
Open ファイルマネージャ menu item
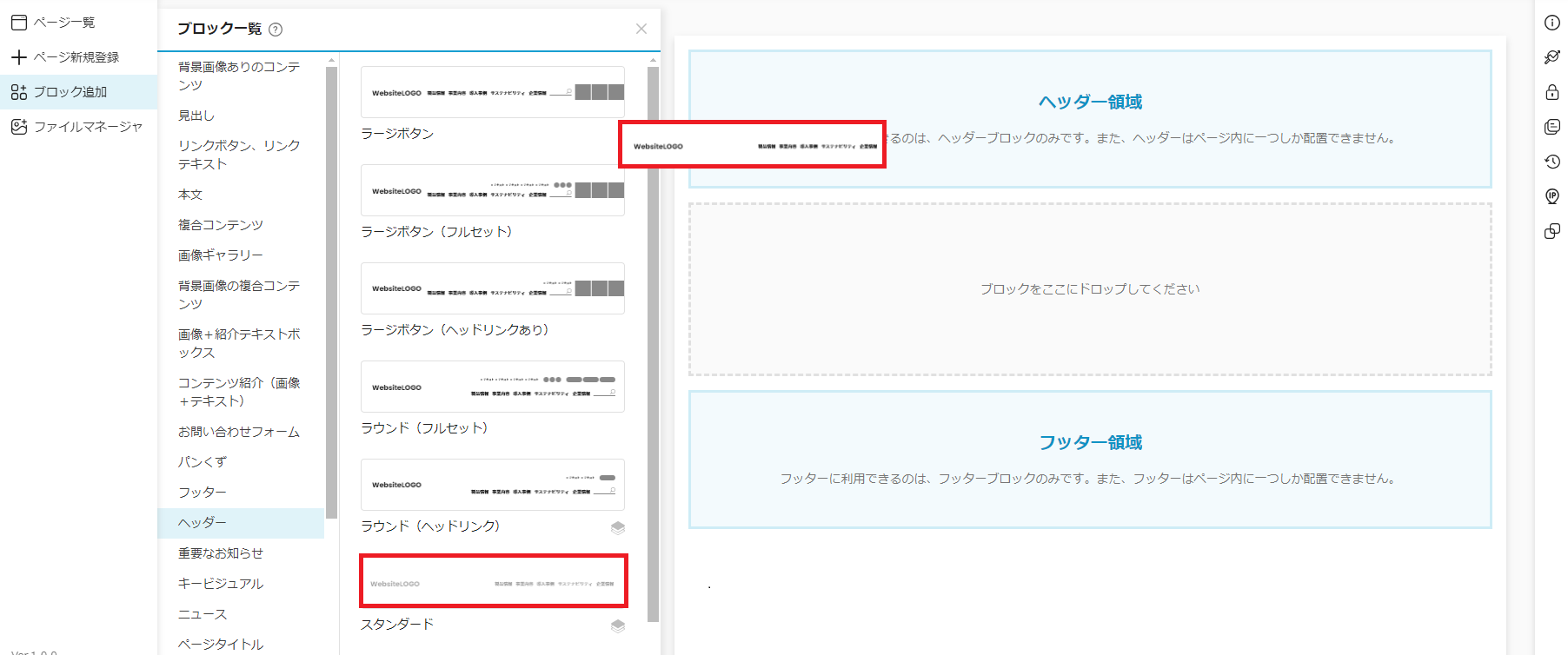pos(78,127)
